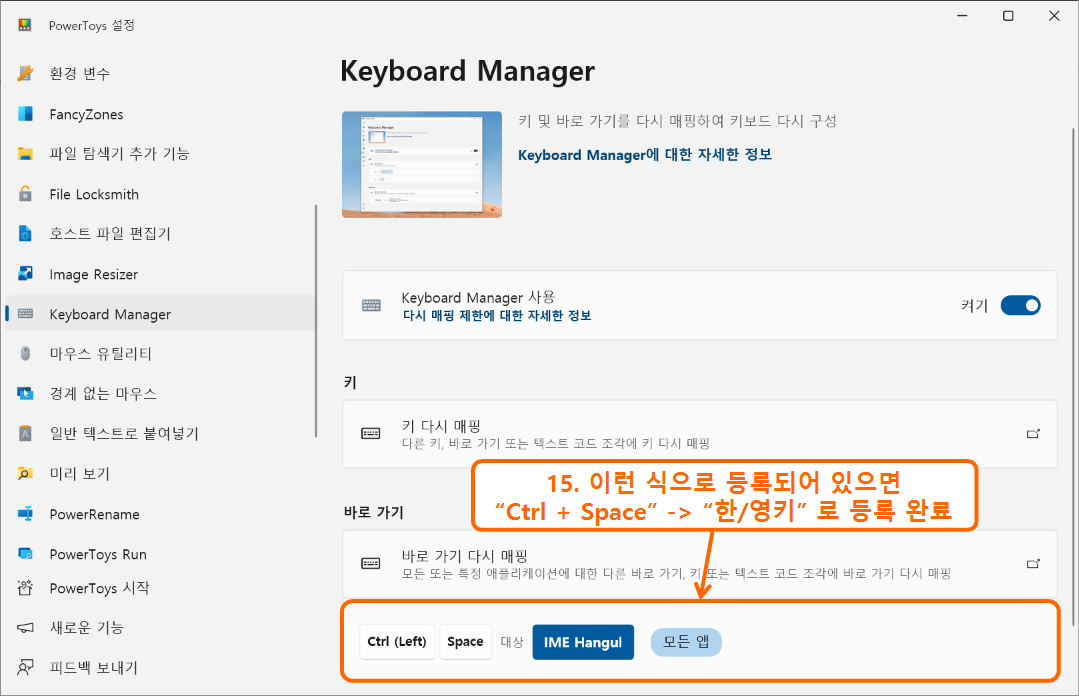Launch 바로 가기 다시 매핑 with its open icon
Viewport: 1079px width, 696px height.
tap(1033, 562)
